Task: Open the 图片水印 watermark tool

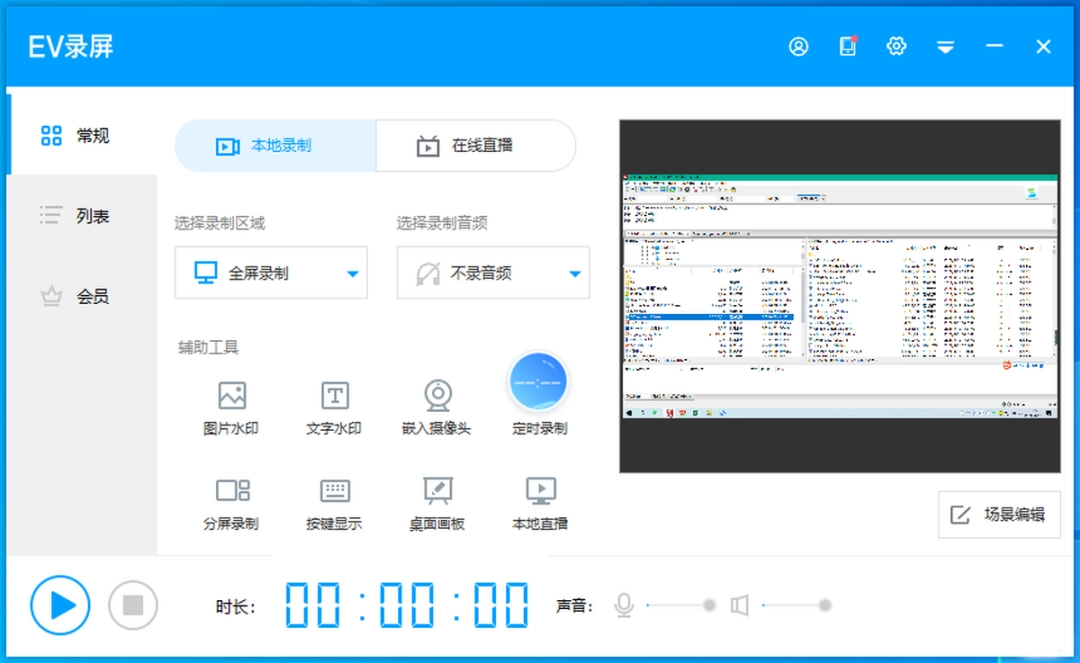Action: tap(232, 404)
